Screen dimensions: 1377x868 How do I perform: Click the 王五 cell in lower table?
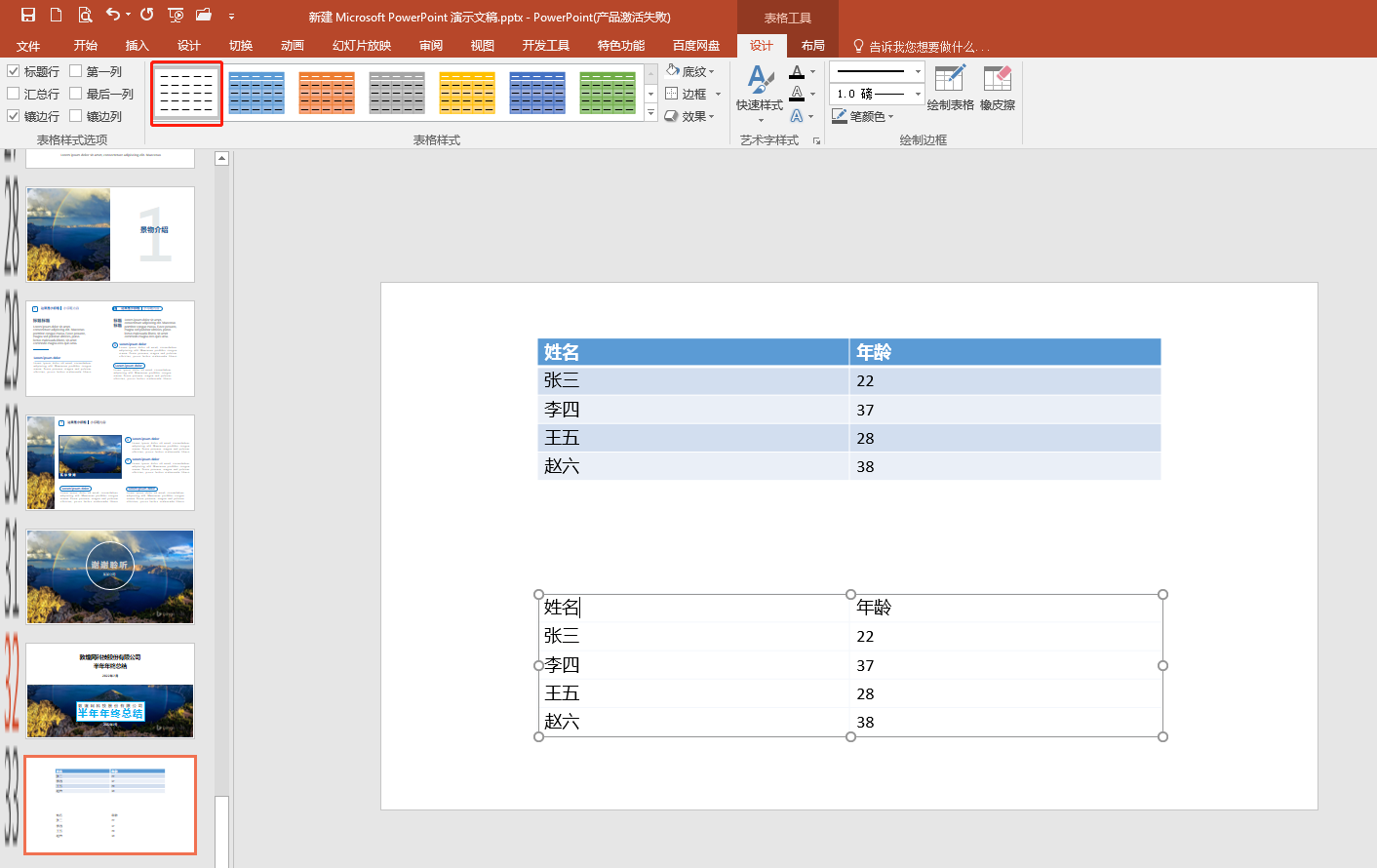[x=693, y=693]
